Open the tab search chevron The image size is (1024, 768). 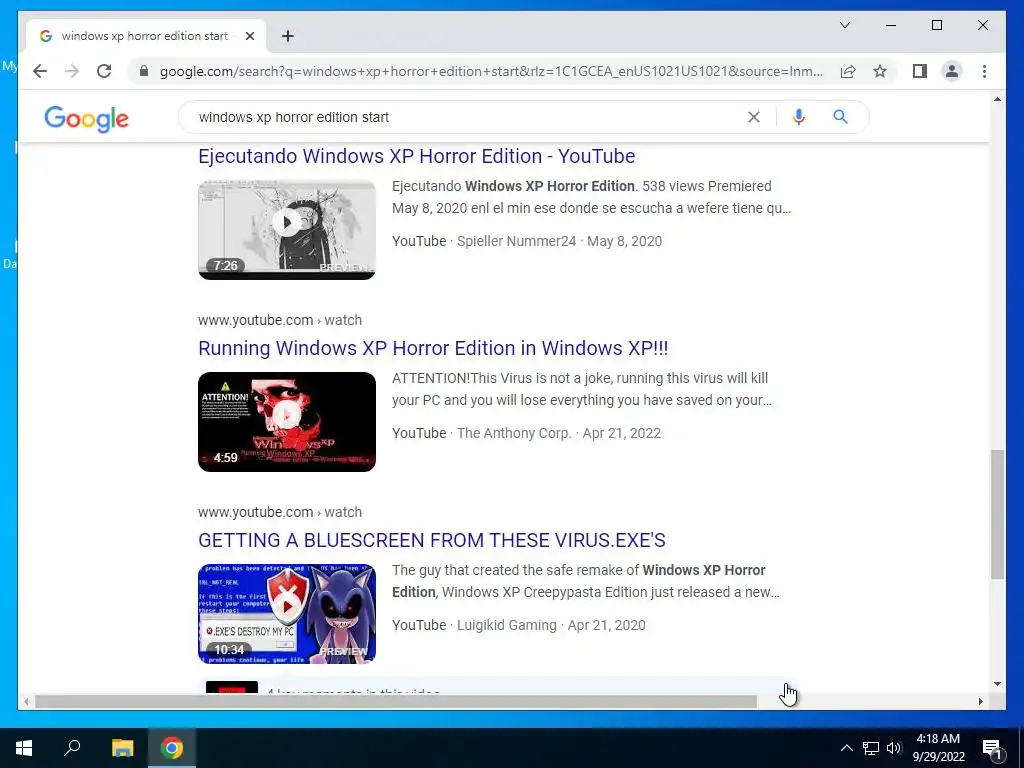pyautogui.click(x=844, y=25)
